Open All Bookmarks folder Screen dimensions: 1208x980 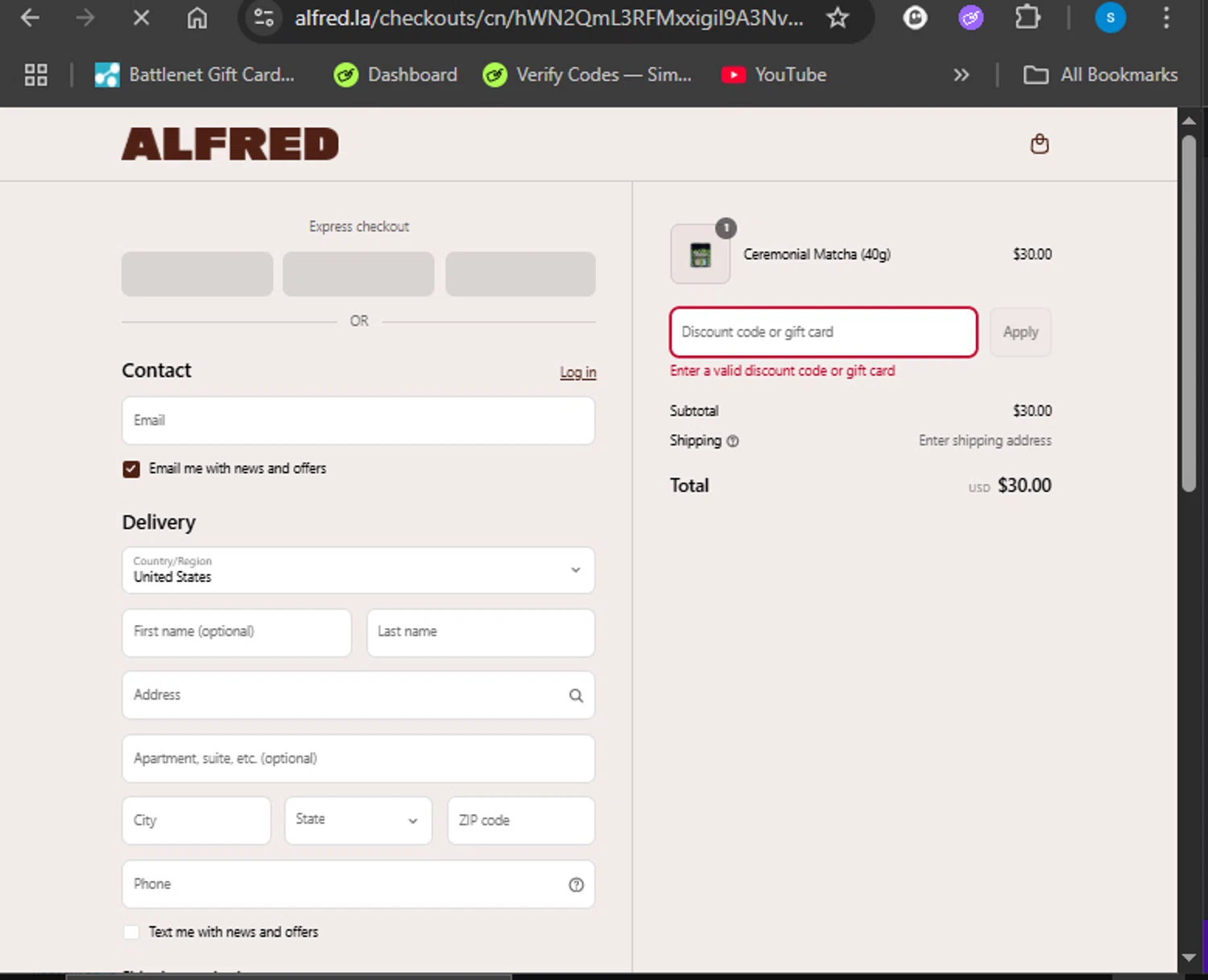(x=1100, y=75)
